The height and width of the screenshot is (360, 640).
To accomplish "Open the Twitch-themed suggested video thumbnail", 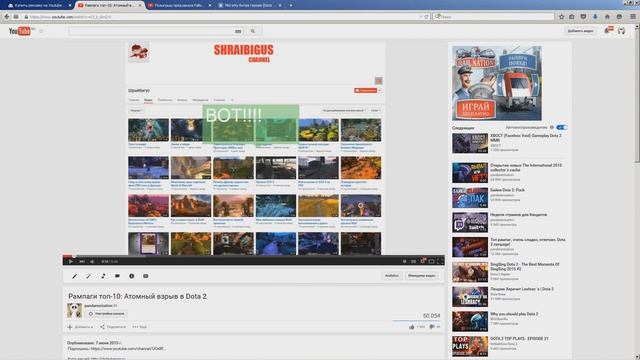I will [470, 222].
